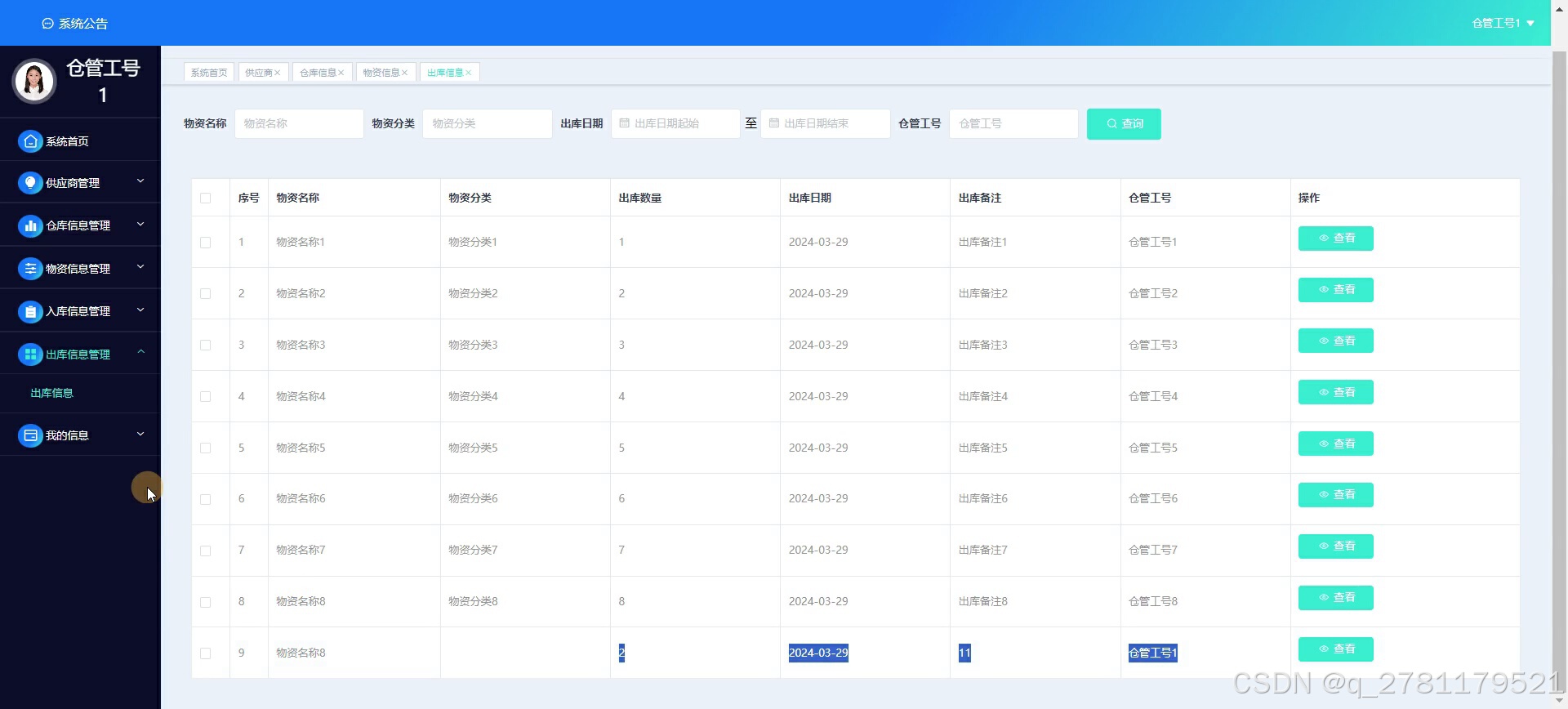Click the 系统首页 home icon
The width and height of the screenshot is (1568, 709).
[30, 141]
